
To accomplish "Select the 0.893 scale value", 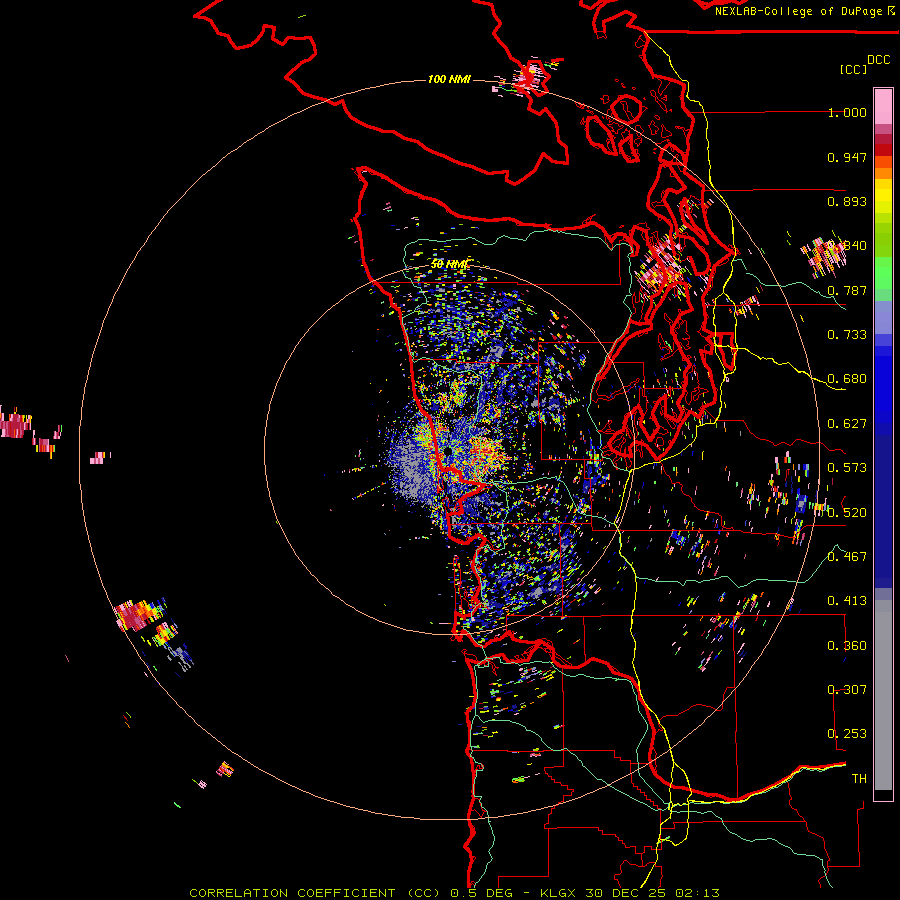I will (x=847, y=201).
